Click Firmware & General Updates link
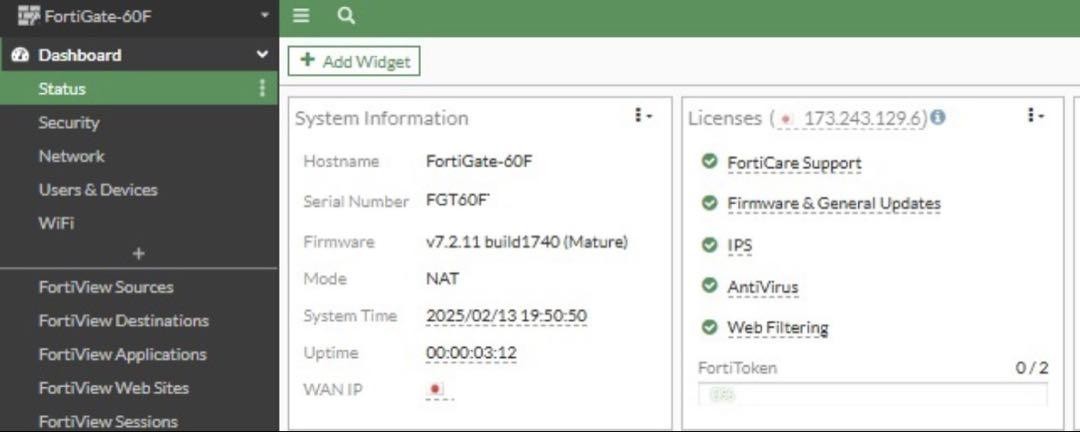 pos(834,204)
